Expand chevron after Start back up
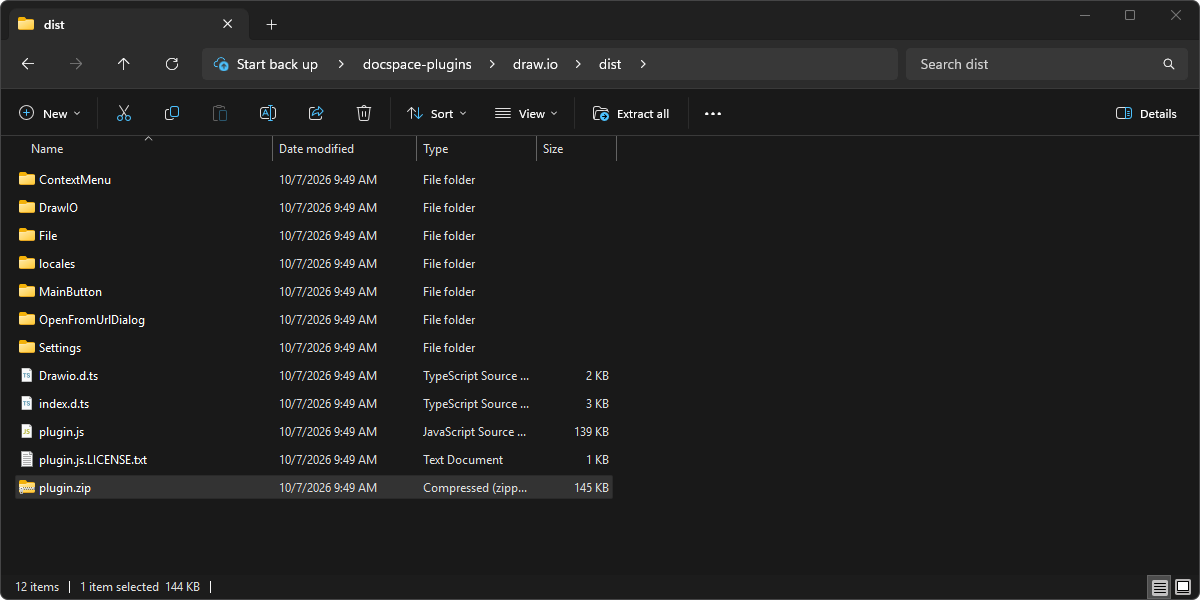The image size is (1200, 600). click(x=340, y=64)
